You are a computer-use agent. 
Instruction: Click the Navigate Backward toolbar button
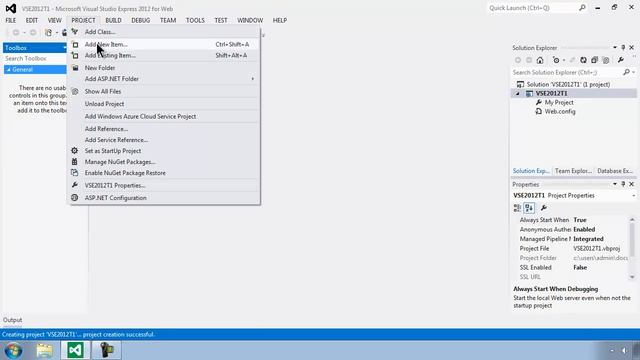tap(16, 33)
